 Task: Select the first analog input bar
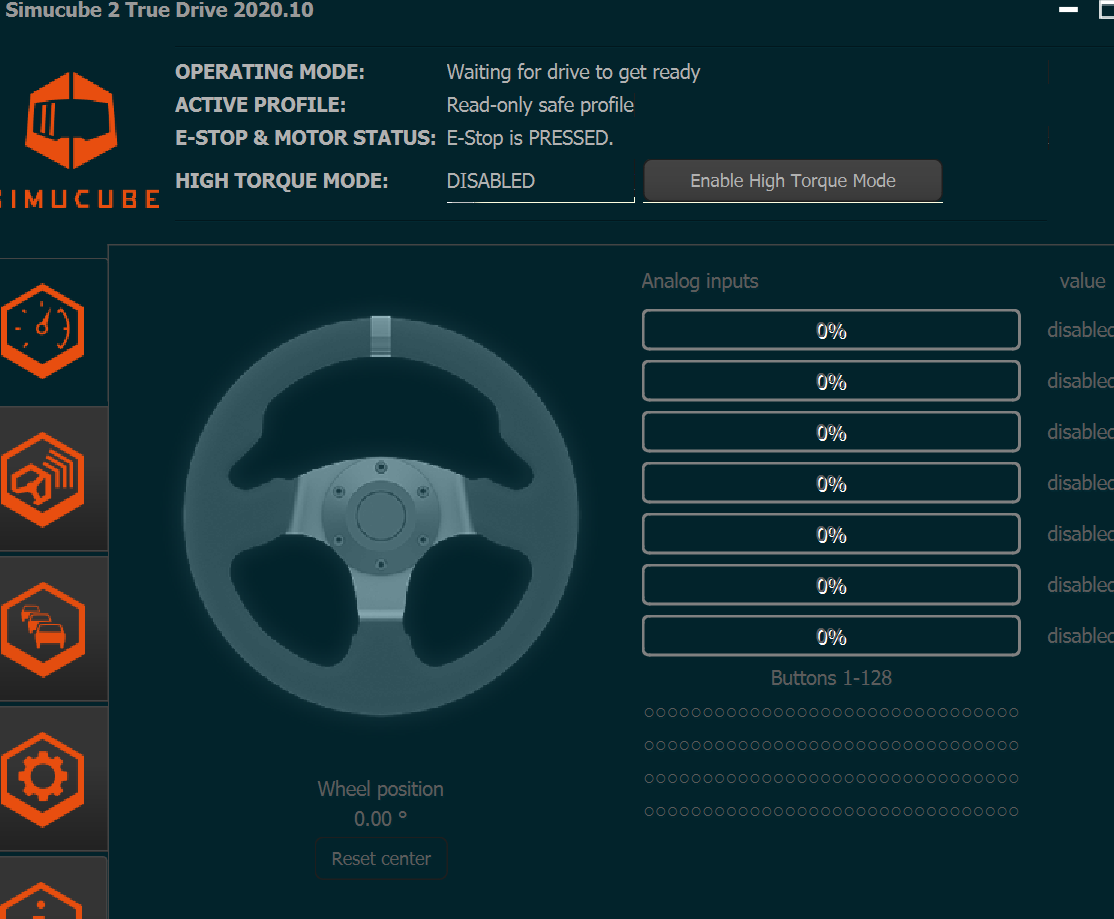831,330
